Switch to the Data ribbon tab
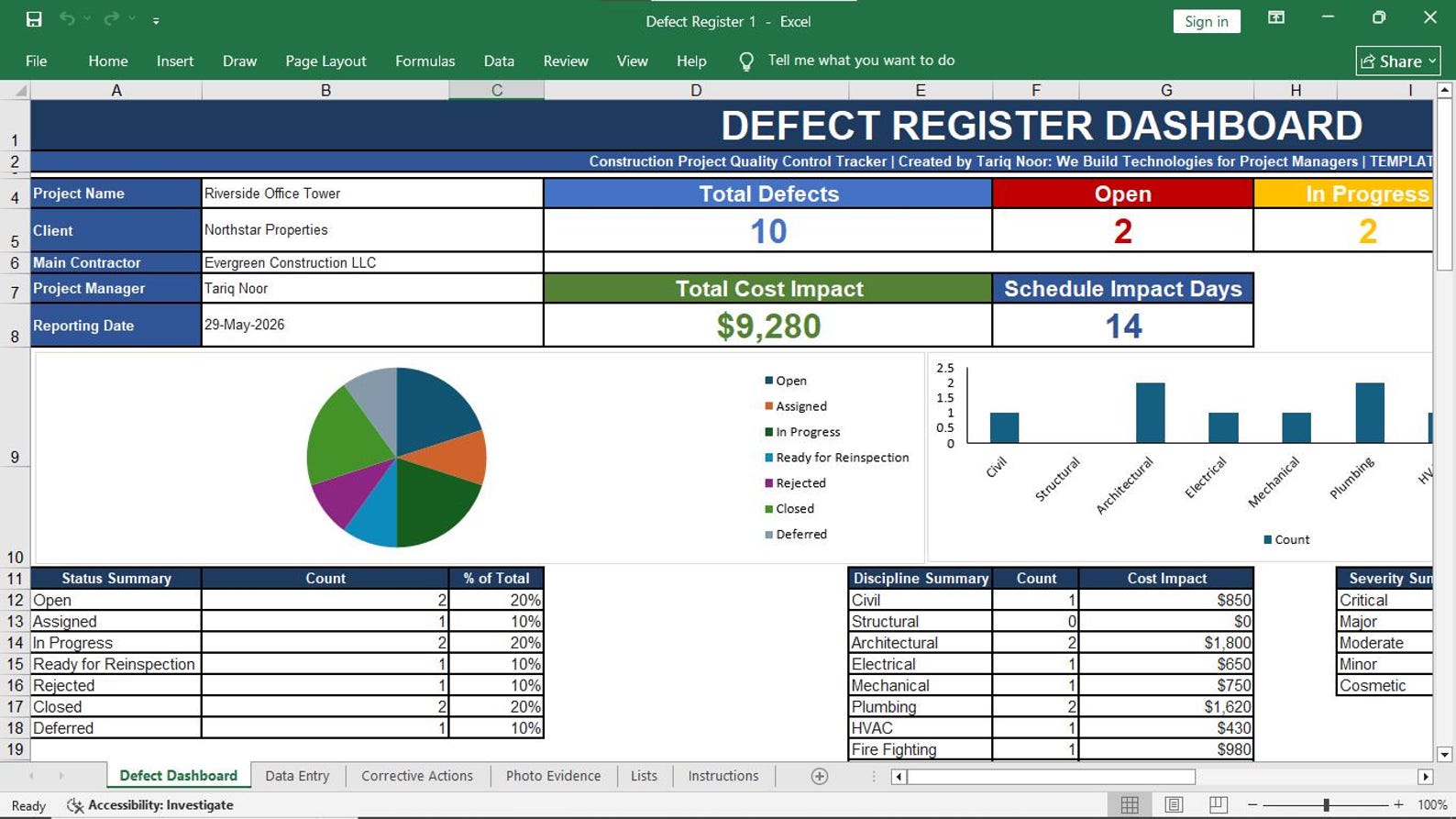Screen dimensions: 1456x819 [x=499, y=61]
